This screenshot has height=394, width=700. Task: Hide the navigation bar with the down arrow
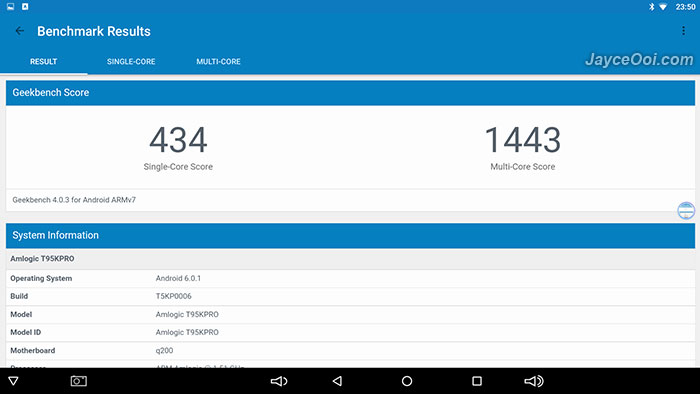[13, 381]
